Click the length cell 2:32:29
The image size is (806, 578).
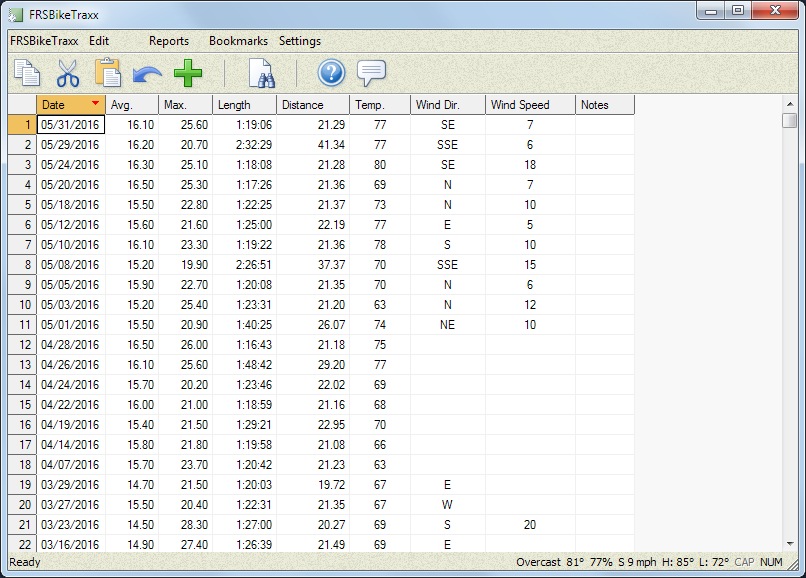point(245,145)
